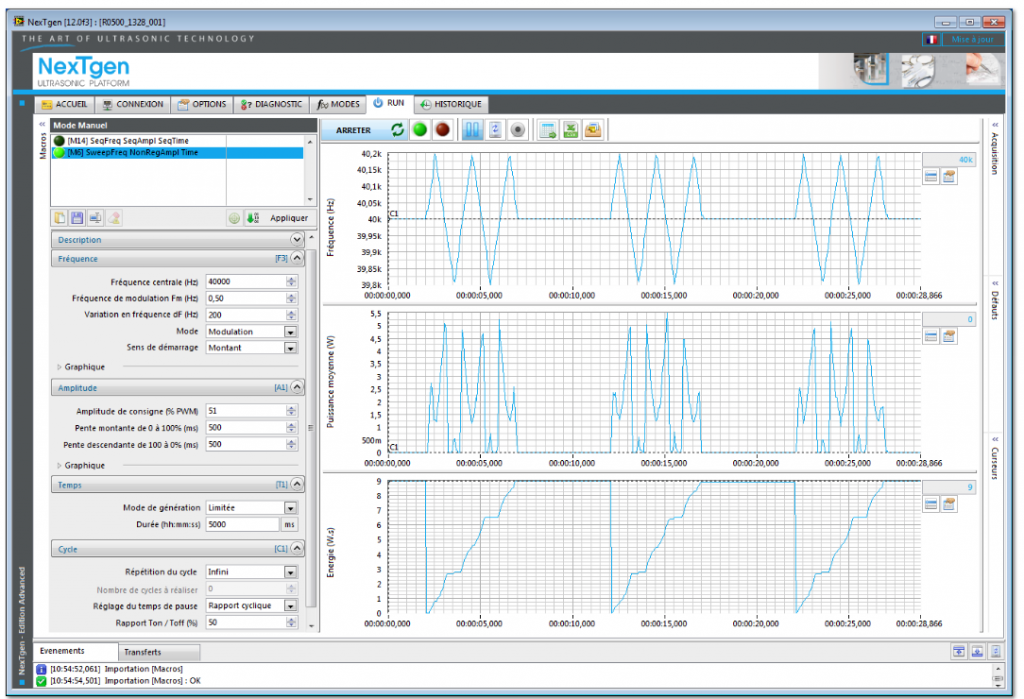
Task: Export data with the green CSV icon
Action: point(571,130)
